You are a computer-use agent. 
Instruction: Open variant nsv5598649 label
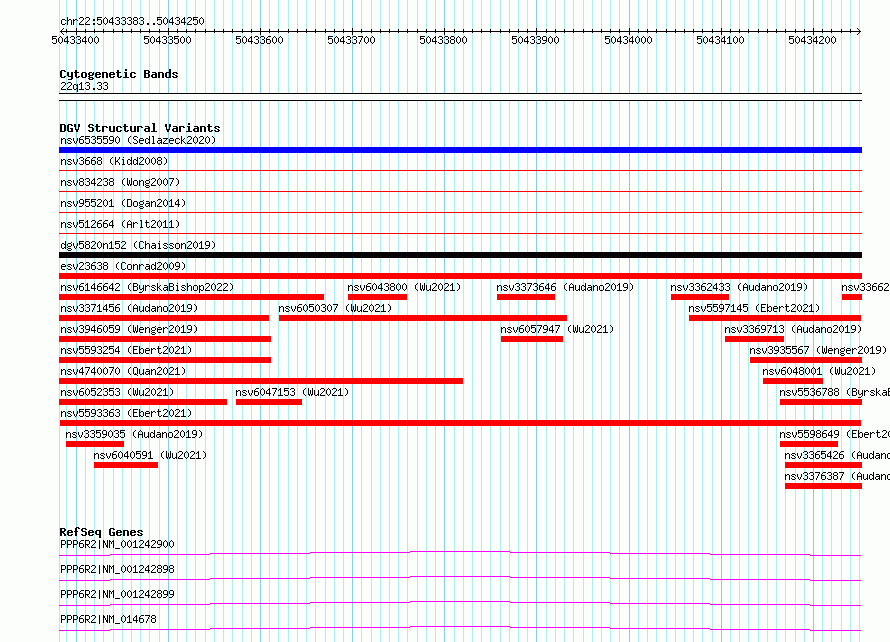point(834,434)
